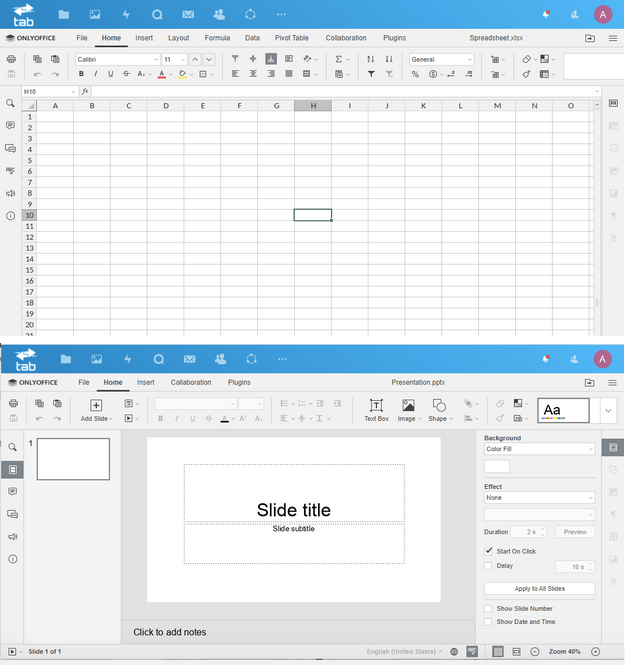
Task: Click the Apply to All Slides button
Action: pyautogui.click(x=539, y=589)
